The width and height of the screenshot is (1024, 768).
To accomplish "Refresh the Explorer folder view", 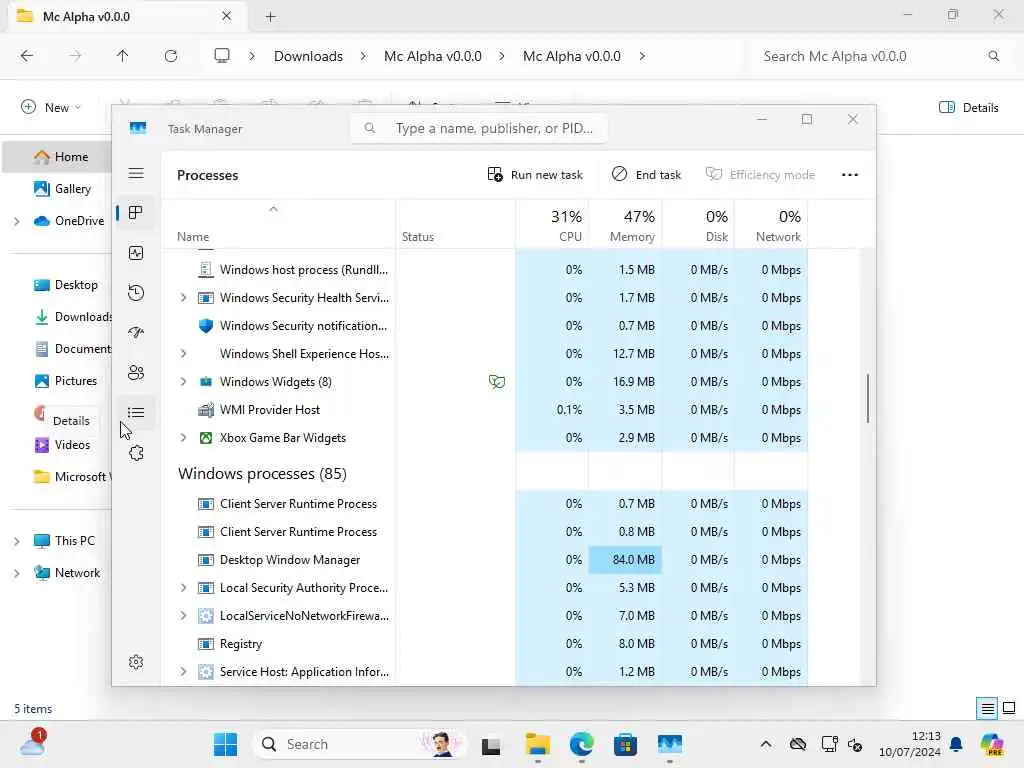I will tap(171, 56).
